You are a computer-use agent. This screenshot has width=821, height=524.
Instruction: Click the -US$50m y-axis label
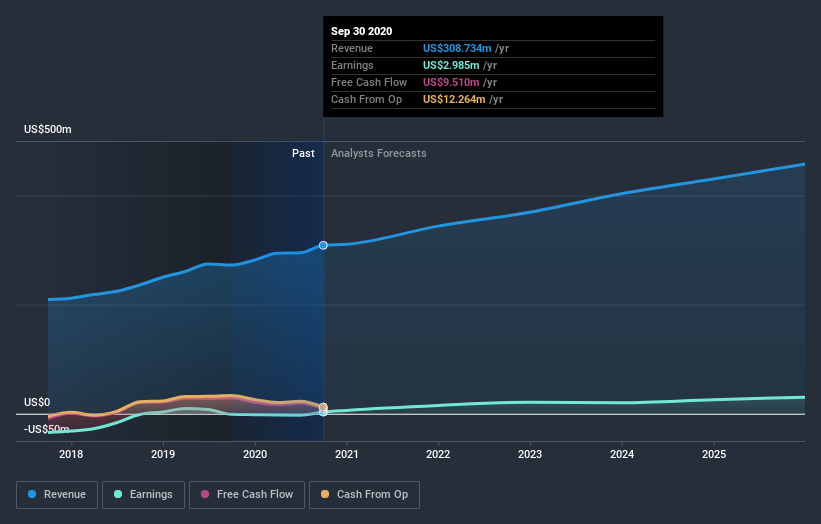pyautogui.click(x=47, y=429)
